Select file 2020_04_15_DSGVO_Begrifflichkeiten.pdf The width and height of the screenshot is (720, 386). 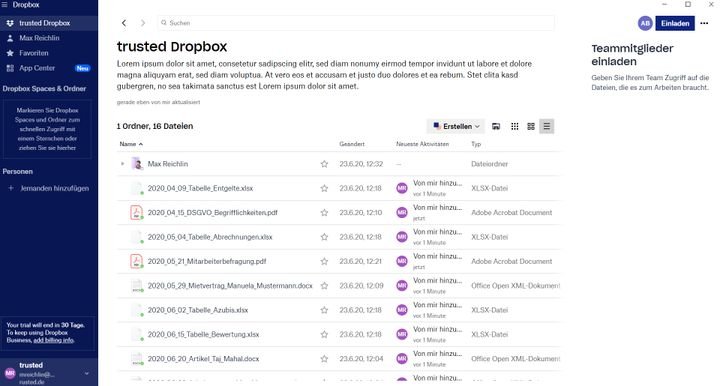(213, 213)
